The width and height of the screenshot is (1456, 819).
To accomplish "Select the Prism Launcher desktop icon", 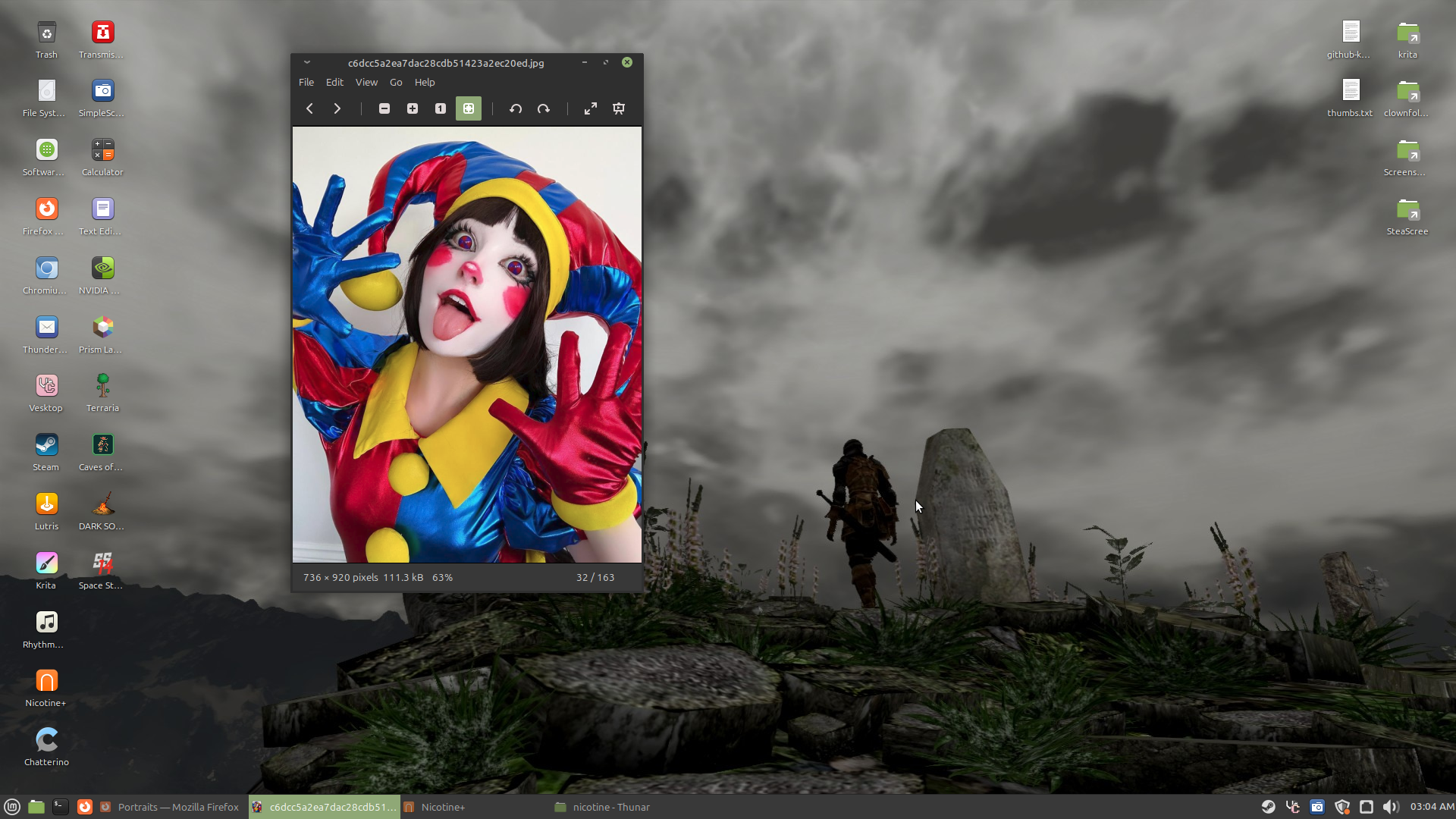I will [102, 335].
